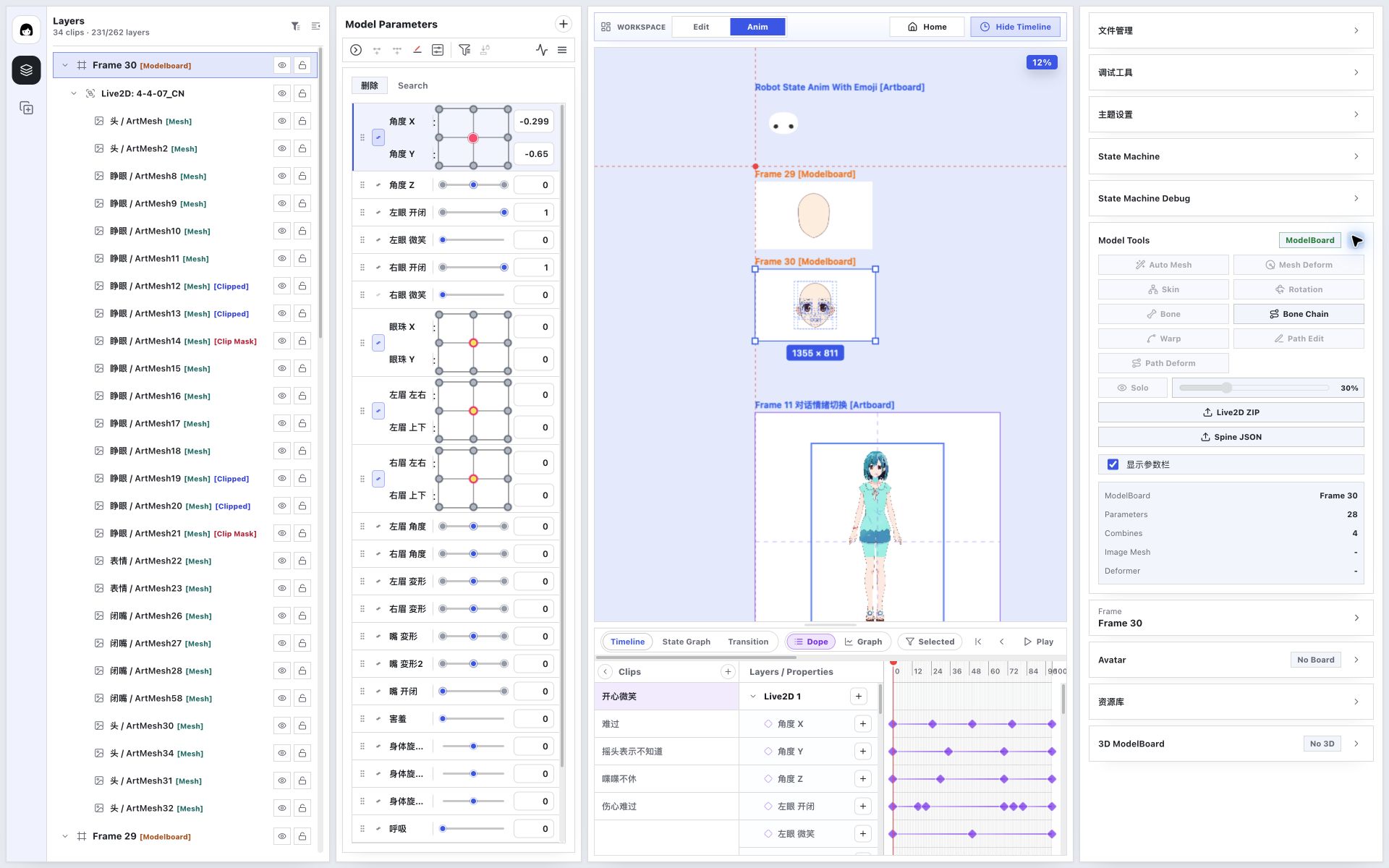Click the Spine JSON upload button
Screen dimensions: 1389x868
point(1231,437)
